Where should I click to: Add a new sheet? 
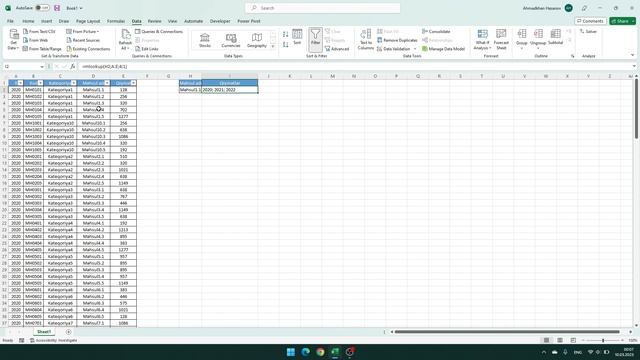(x=68, y=332)
